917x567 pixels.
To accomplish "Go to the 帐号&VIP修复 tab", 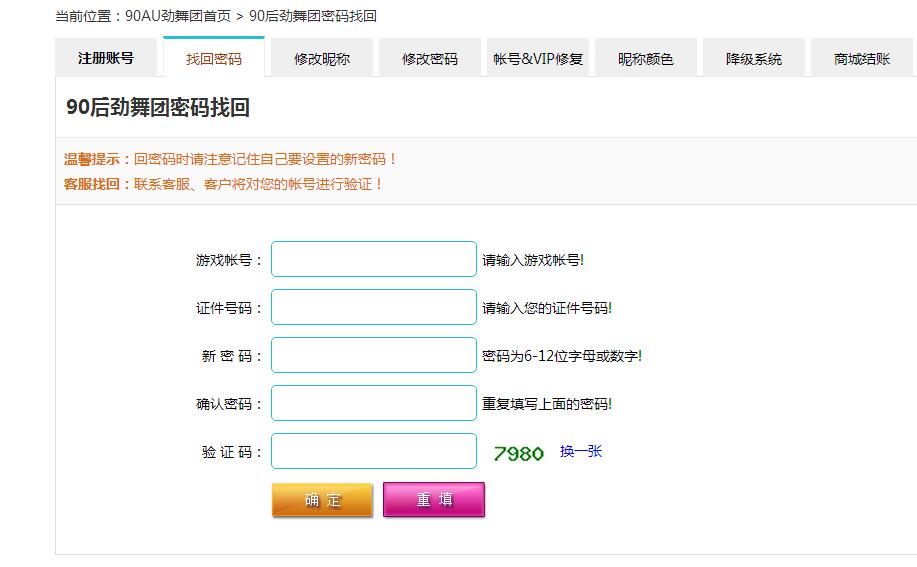I will pyautogui.click(x=538, y=58).
